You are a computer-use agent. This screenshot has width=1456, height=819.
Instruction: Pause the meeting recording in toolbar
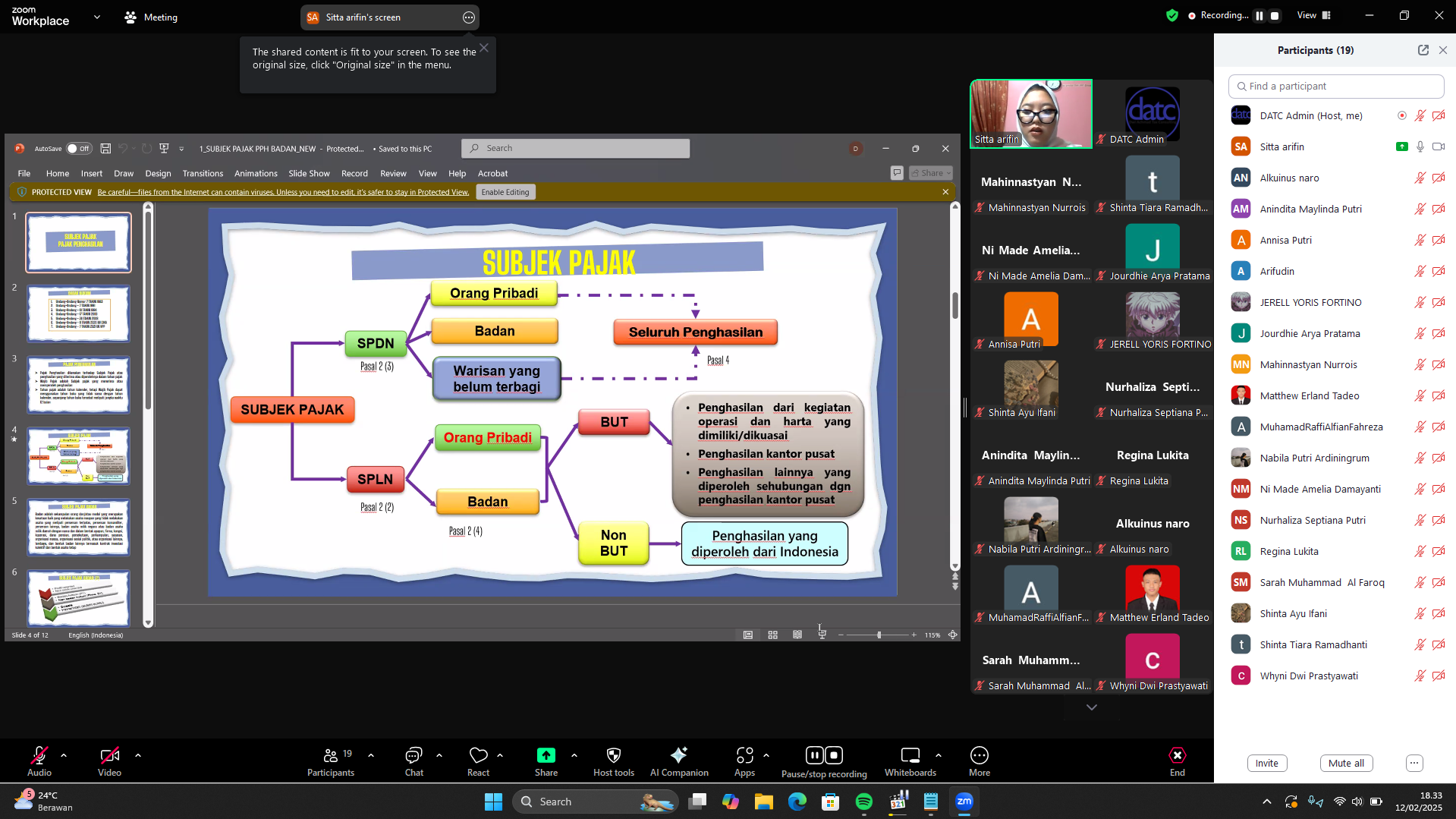(x=814, y=755)
